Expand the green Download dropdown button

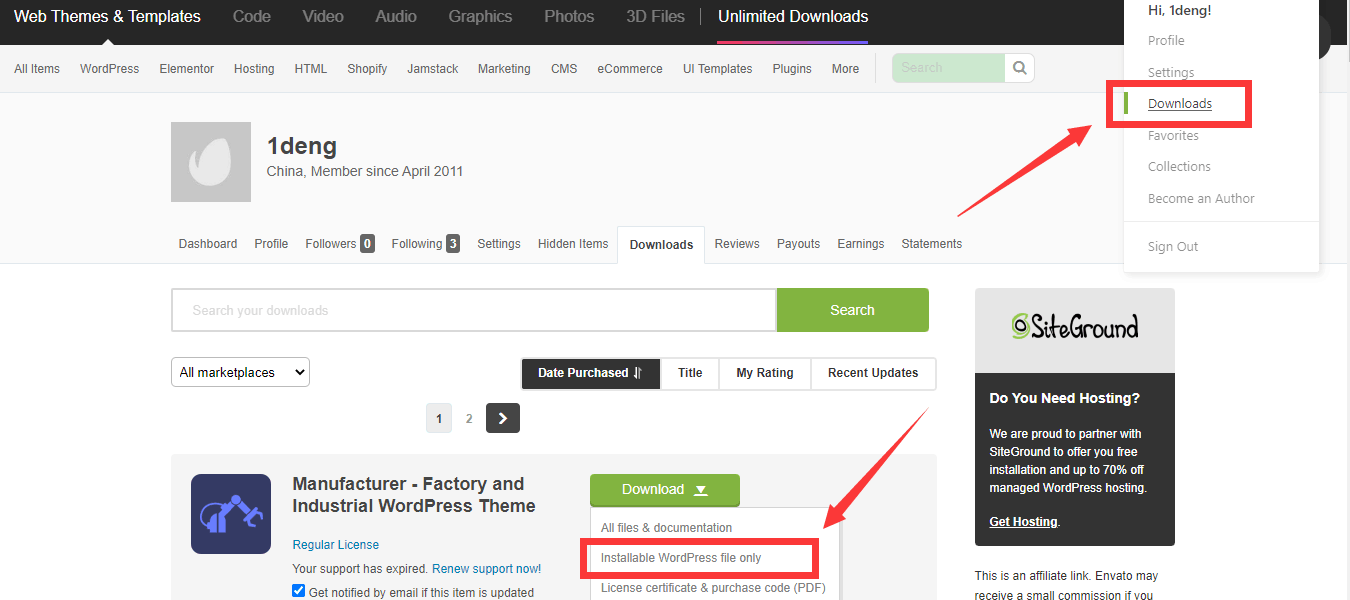point(665,490)
